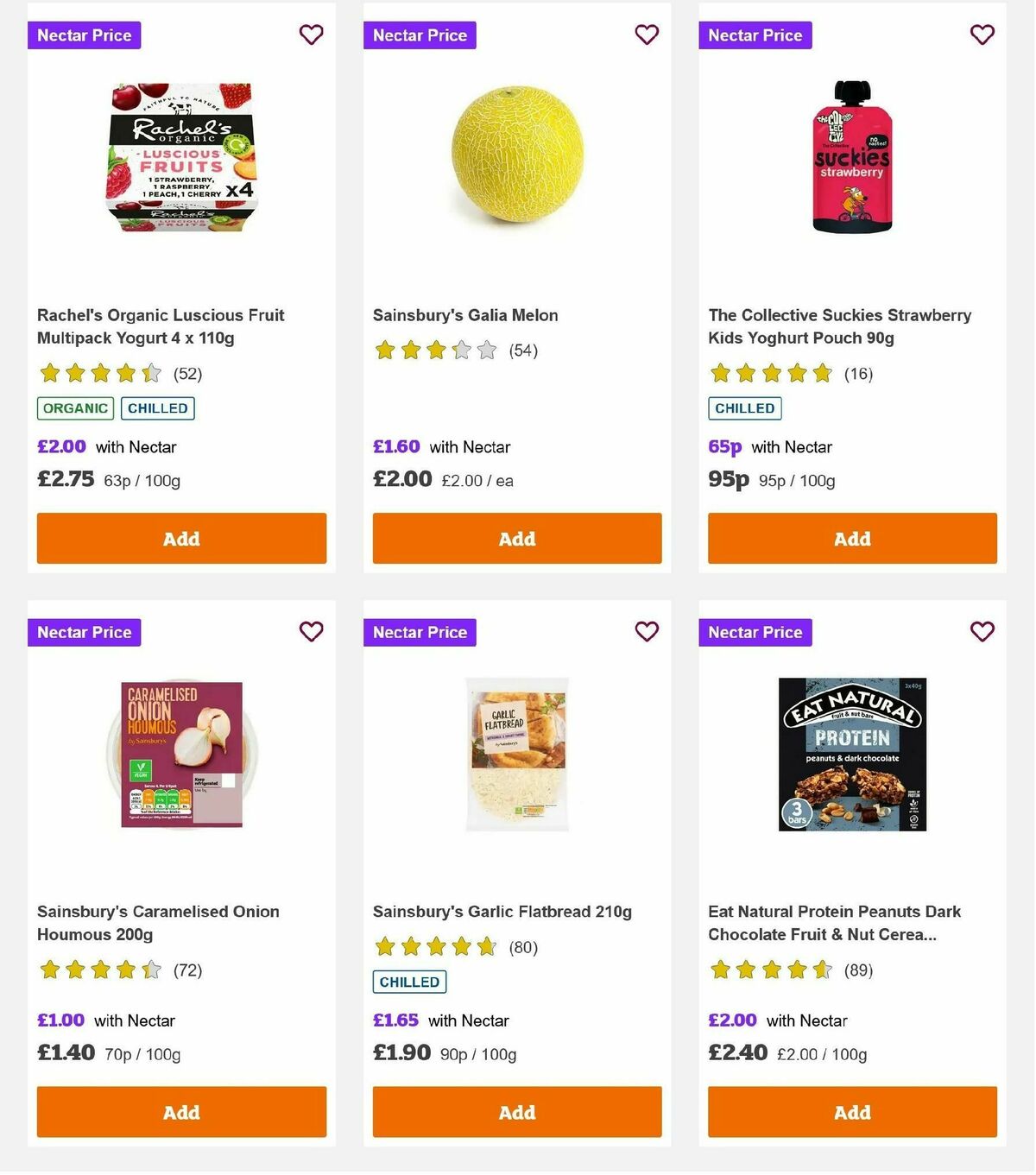
Task: Click the Sainsbury's Galia Melon product title
Action: click(x=464, y=315)
